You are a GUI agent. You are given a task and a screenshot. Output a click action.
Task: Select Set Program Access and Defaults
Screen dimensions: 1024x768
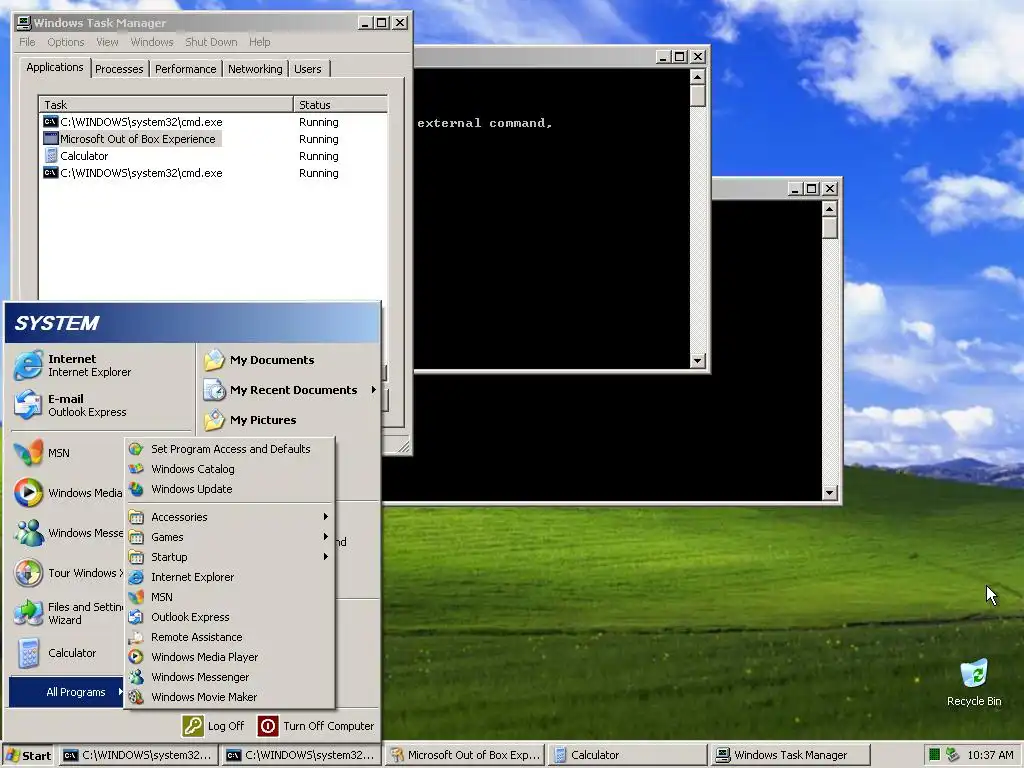click(230, 449)
